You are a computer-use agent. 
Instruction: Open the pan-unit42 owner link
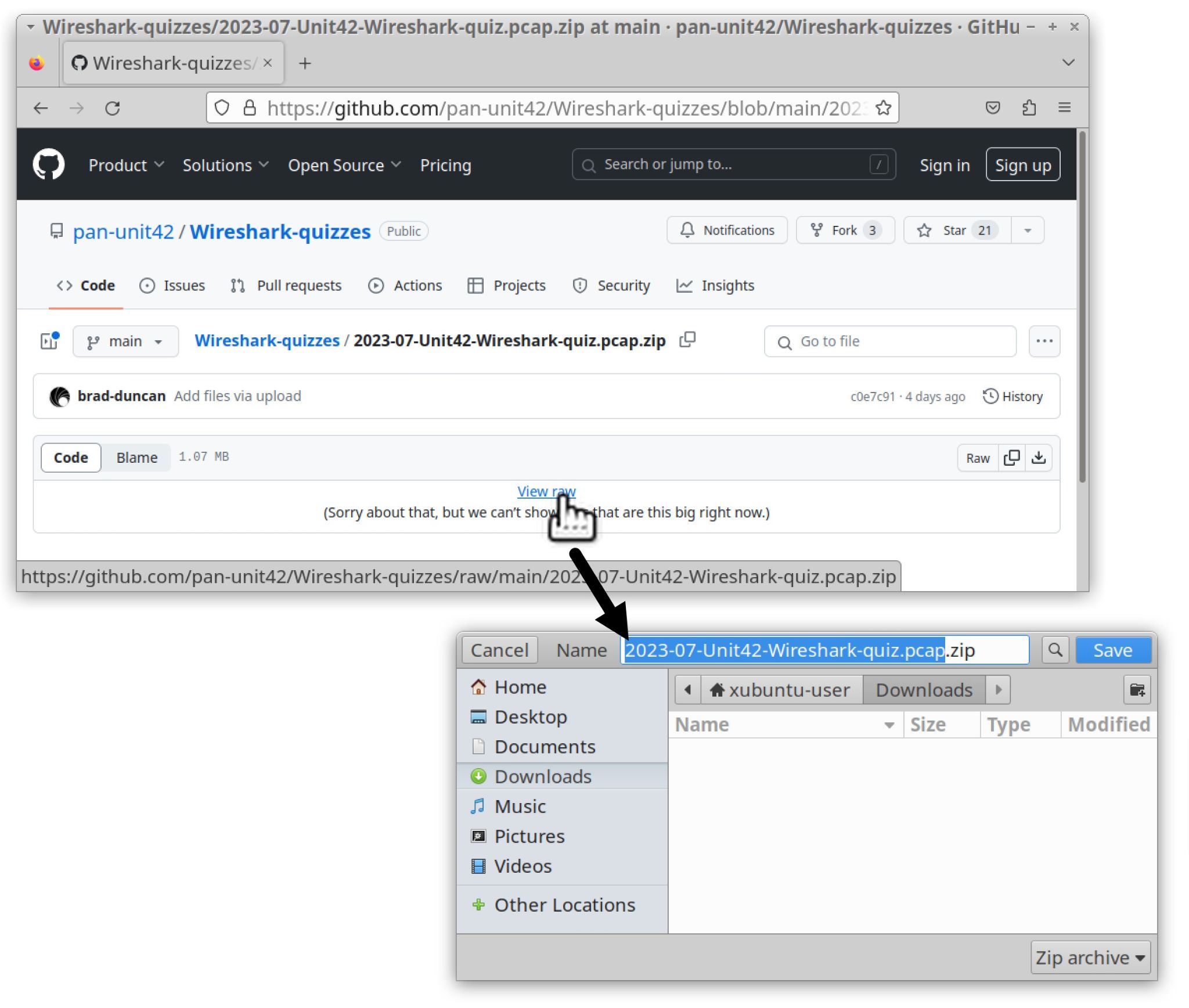coord(123,232)
